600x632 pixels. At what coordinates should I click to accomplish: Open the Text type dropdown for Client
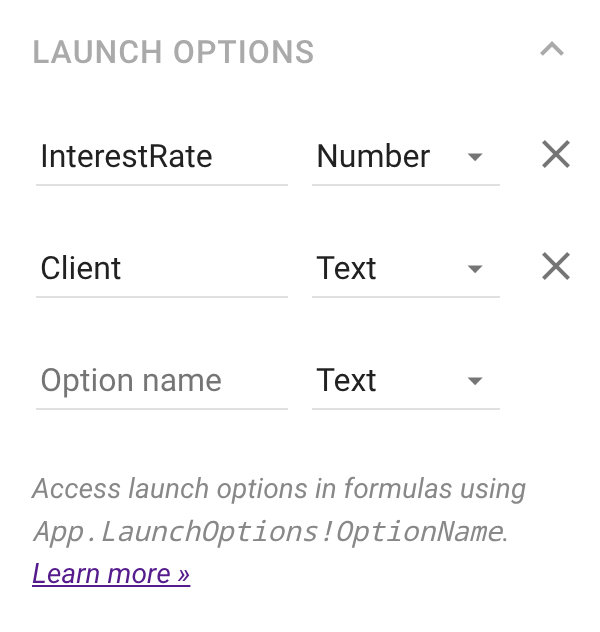coord(405,269)
